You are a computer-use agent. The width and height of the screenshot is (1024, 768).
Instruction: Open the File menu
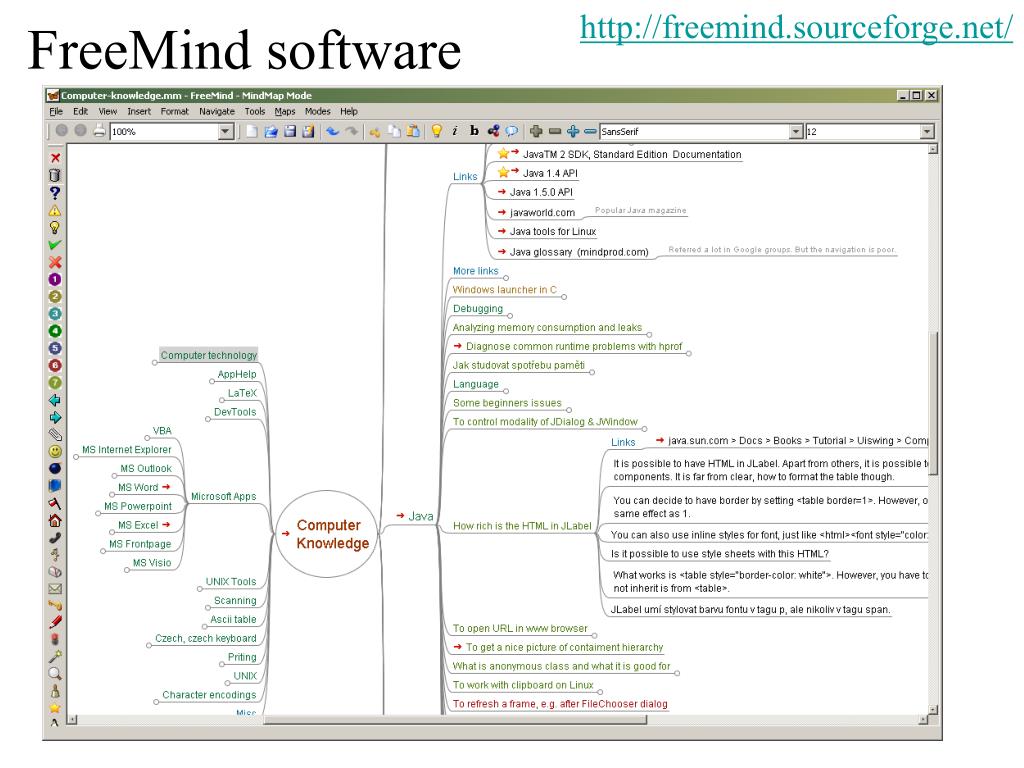[56, 112]
